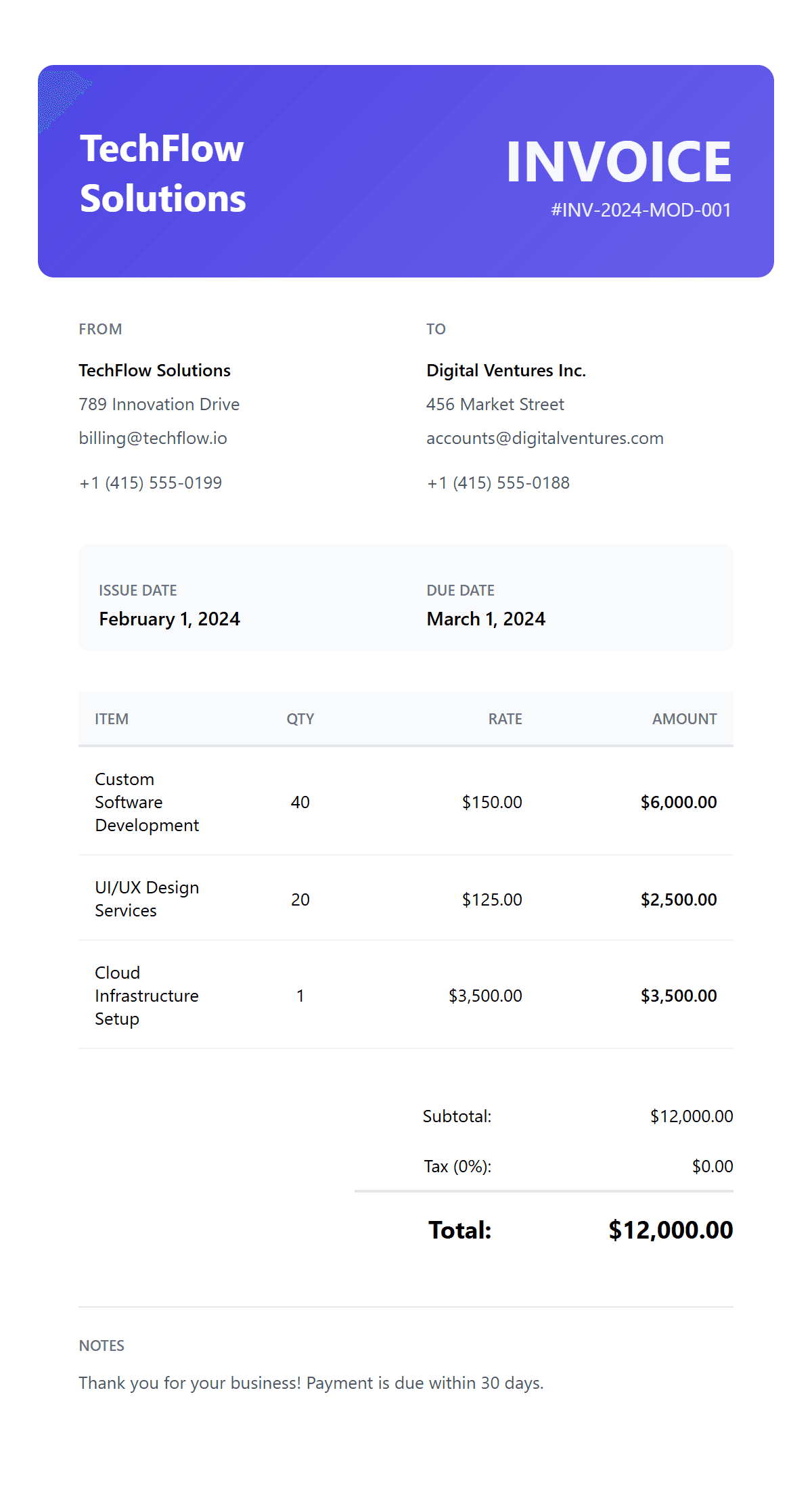Screen dimensions: 812x1489
Task: Click the large INVOICE heading
Action: tap(618, 162)
